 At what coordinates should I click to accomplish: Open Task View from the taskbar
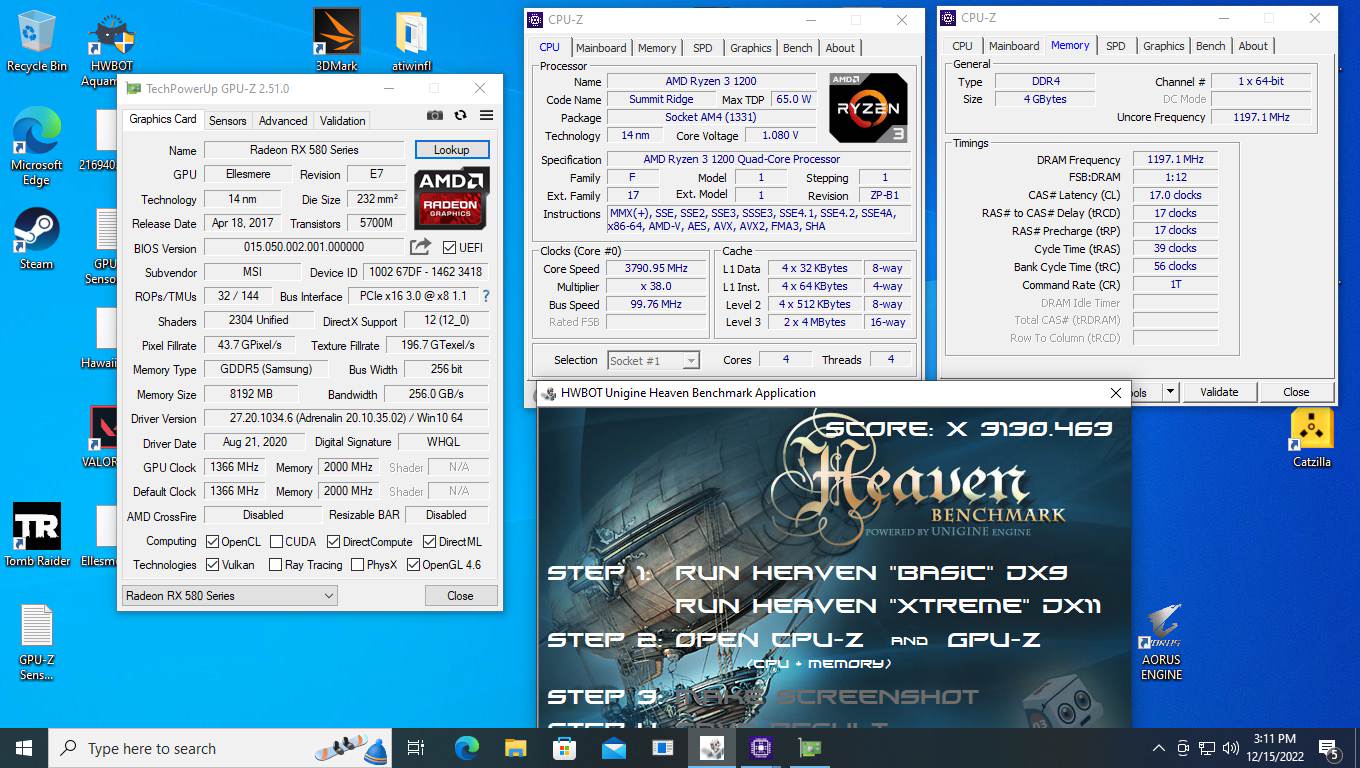(x=416, y=748)
